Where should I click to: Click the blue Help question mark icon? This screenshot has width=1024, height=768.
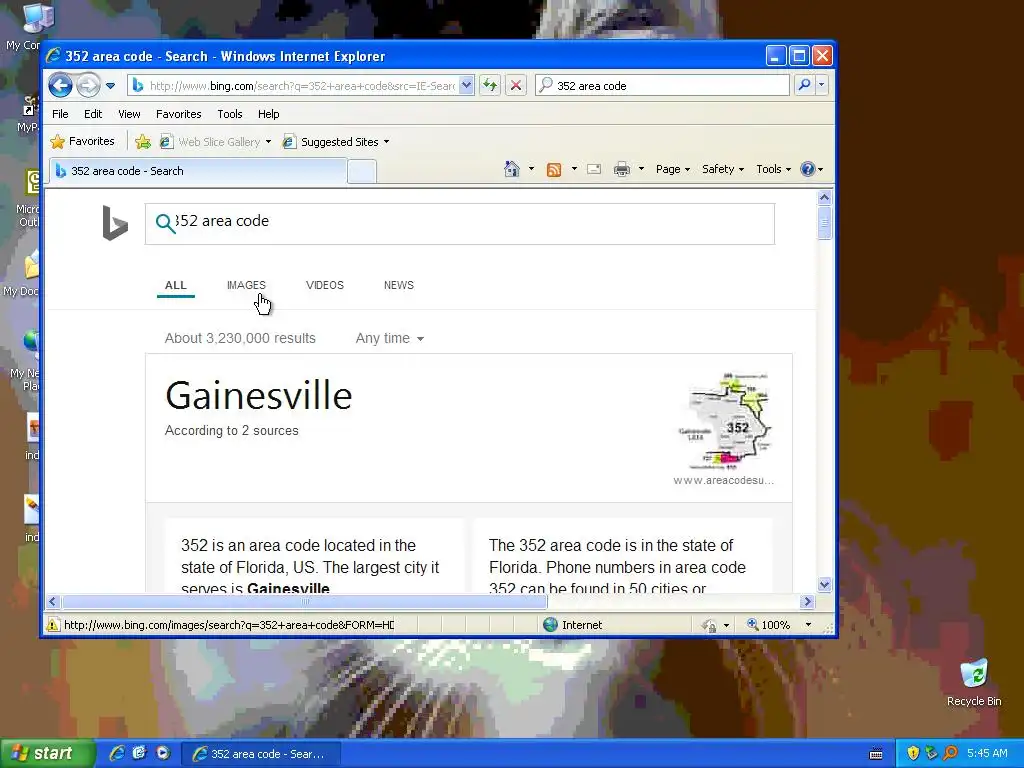(808, 169)
